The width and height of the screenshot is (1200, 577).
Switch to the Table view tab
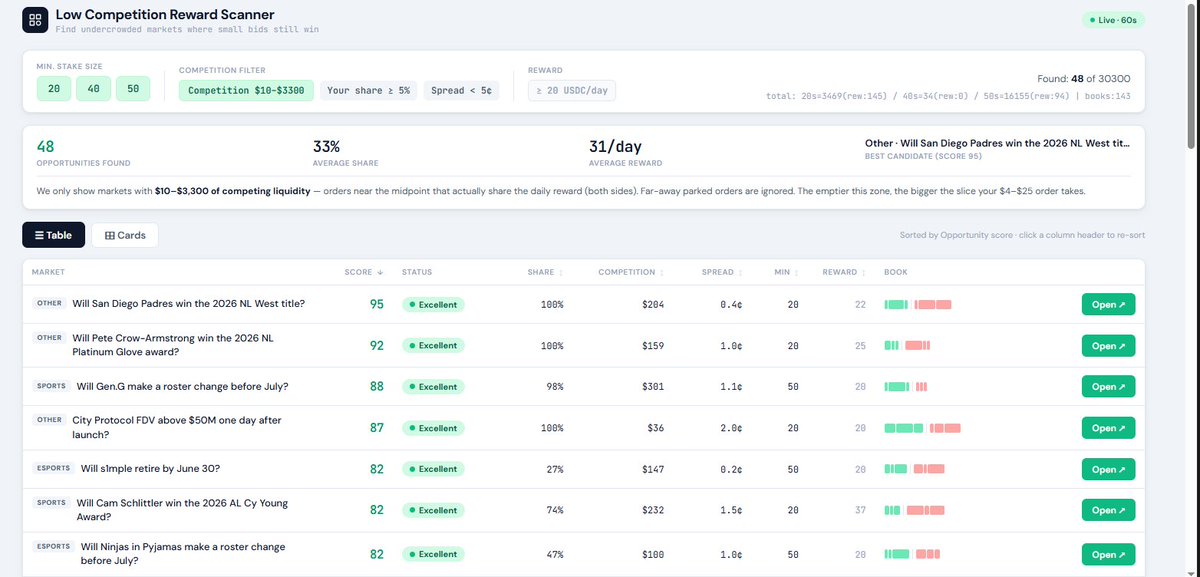[54, 235]
